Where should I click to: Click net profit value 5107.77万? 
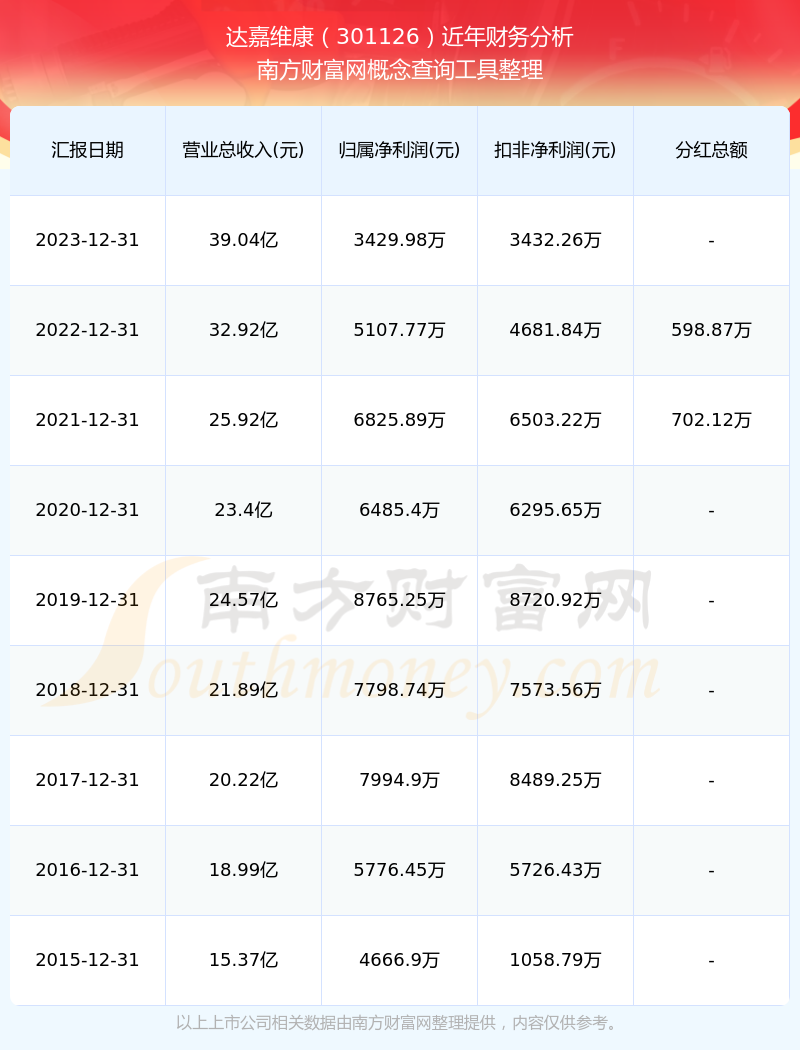tap(400, 330)
